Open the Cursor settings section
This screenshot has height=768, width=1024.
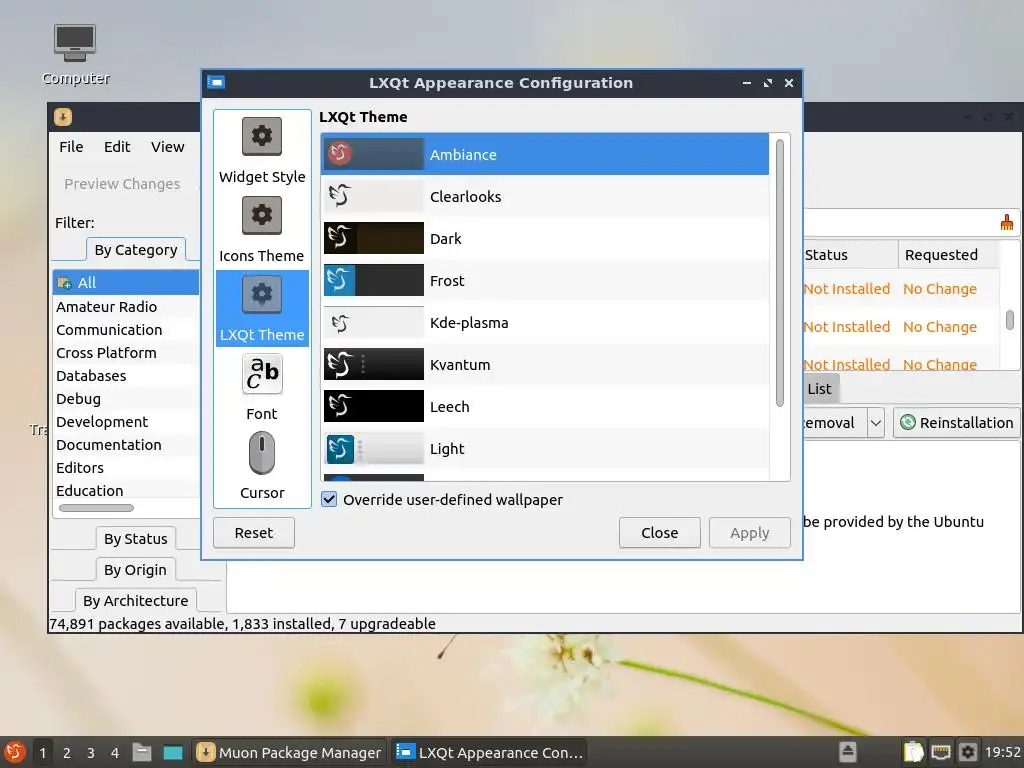pyautogui.click(x=262, y=466)
